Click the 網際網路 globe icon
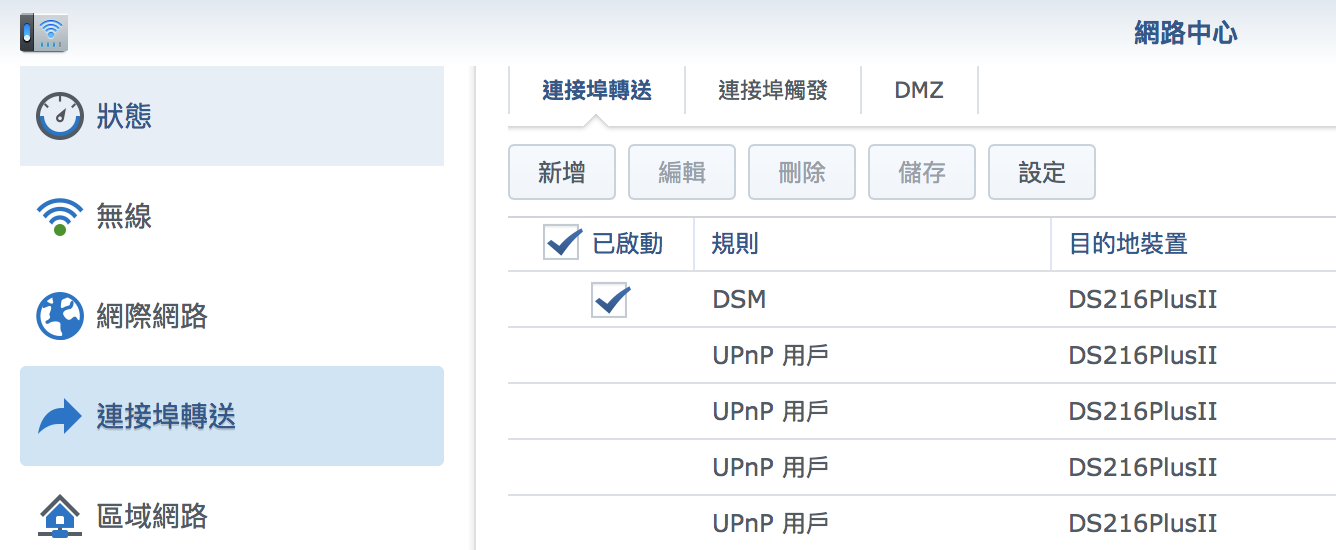Viewport: 1336px width, 550px height. point(60,316)
